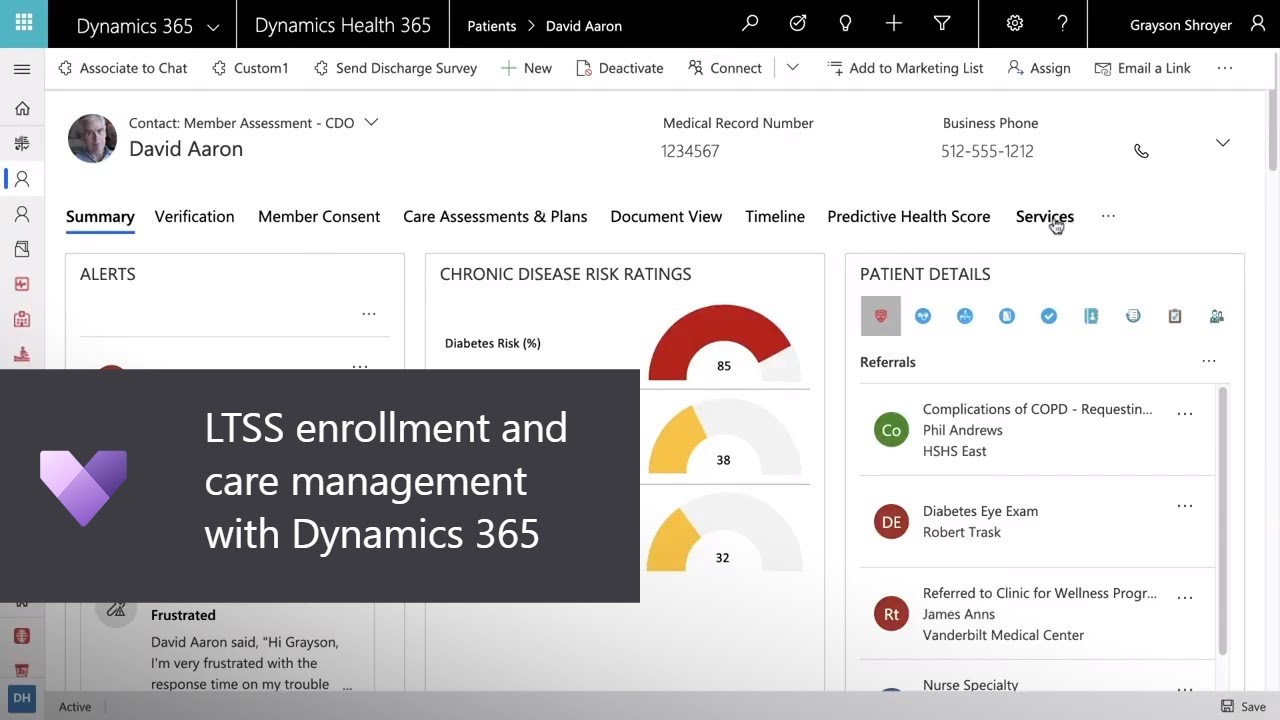The image size is (1280, 720).
Task: Open the Referrals section ellipsis menu
Action: [x=1209, y=361]
